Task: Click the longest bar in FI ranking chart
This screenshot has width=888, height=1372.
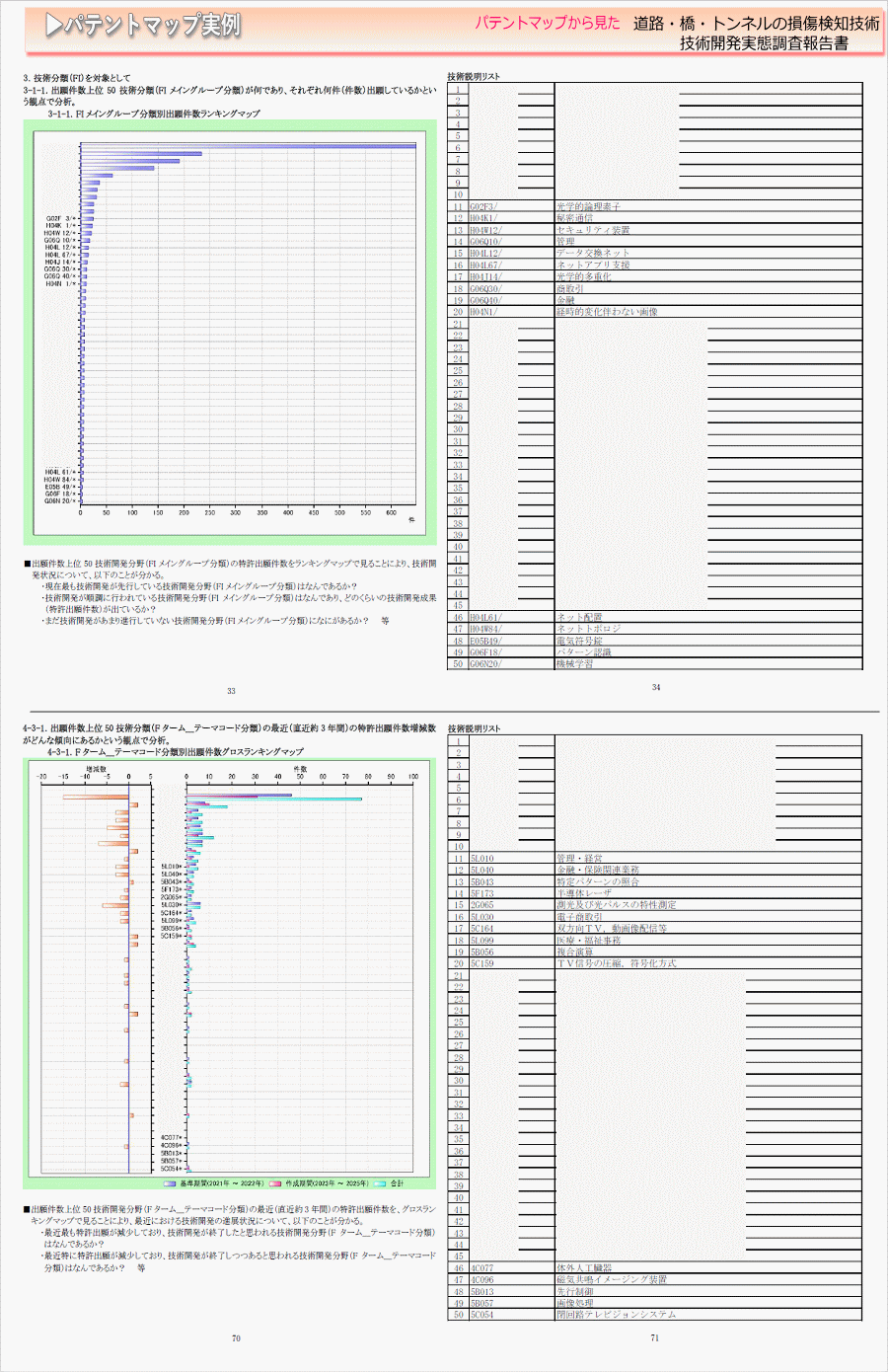Action: click(247, 146)
